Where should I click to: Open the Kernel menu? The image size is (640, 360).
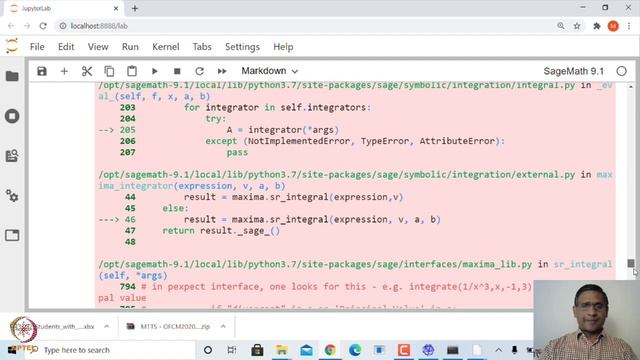pyautogui.click(x=166, y=47)
